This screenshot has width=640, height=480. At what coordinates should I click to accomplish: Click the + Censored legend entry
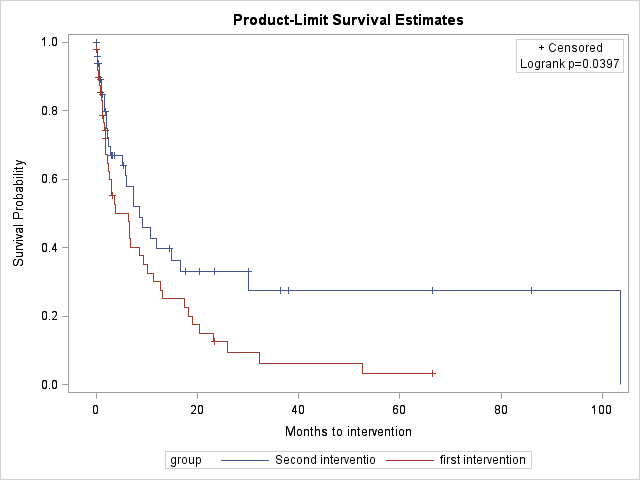coord(571,47)
